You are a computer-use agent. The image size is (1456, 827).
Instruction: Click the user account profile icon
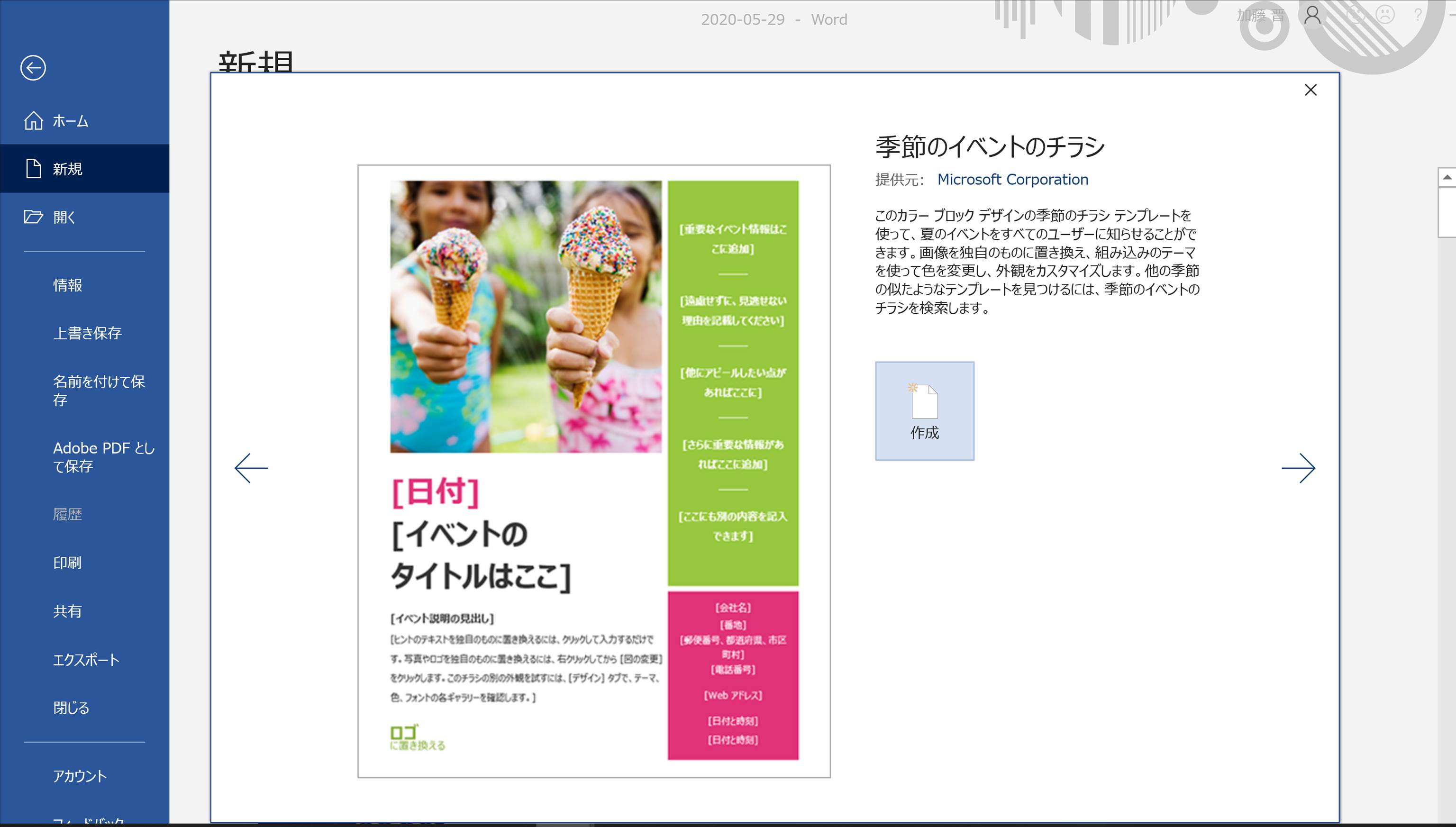tap(1312, 15)
